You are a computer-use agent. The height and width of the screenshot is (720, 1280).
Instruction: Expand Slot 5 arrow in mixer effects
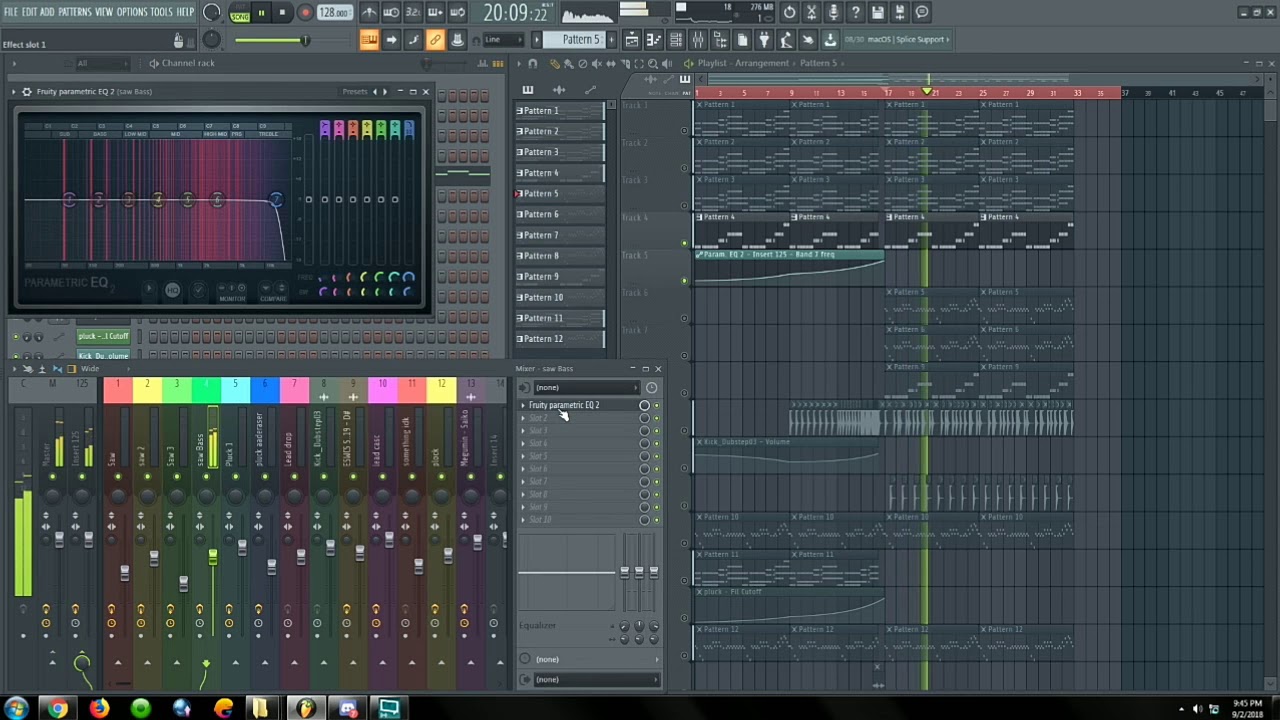click(523, 456)
